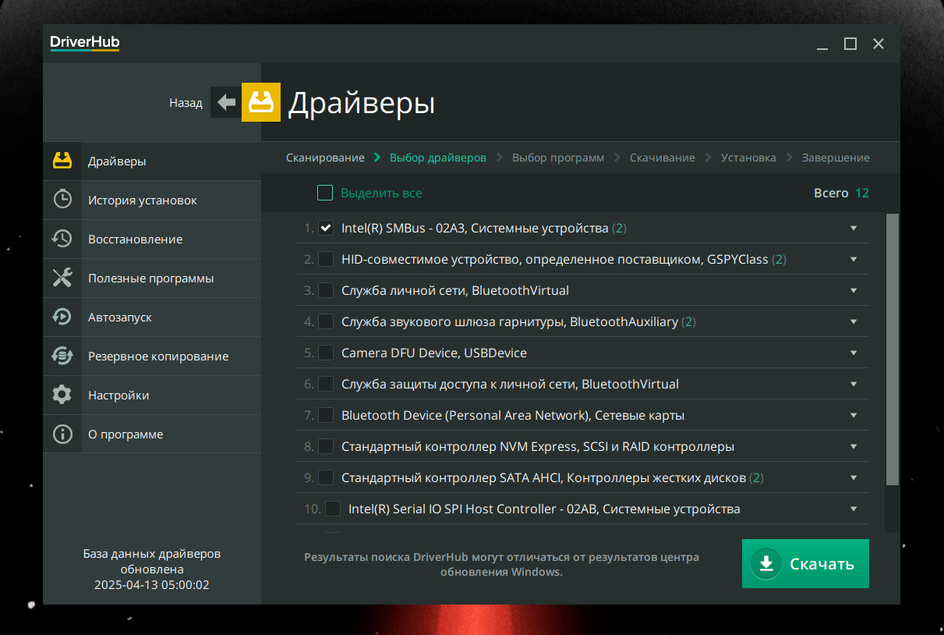
Task: Check Intel(R) Serial IO SPI Host Controller
Action: 333,509
